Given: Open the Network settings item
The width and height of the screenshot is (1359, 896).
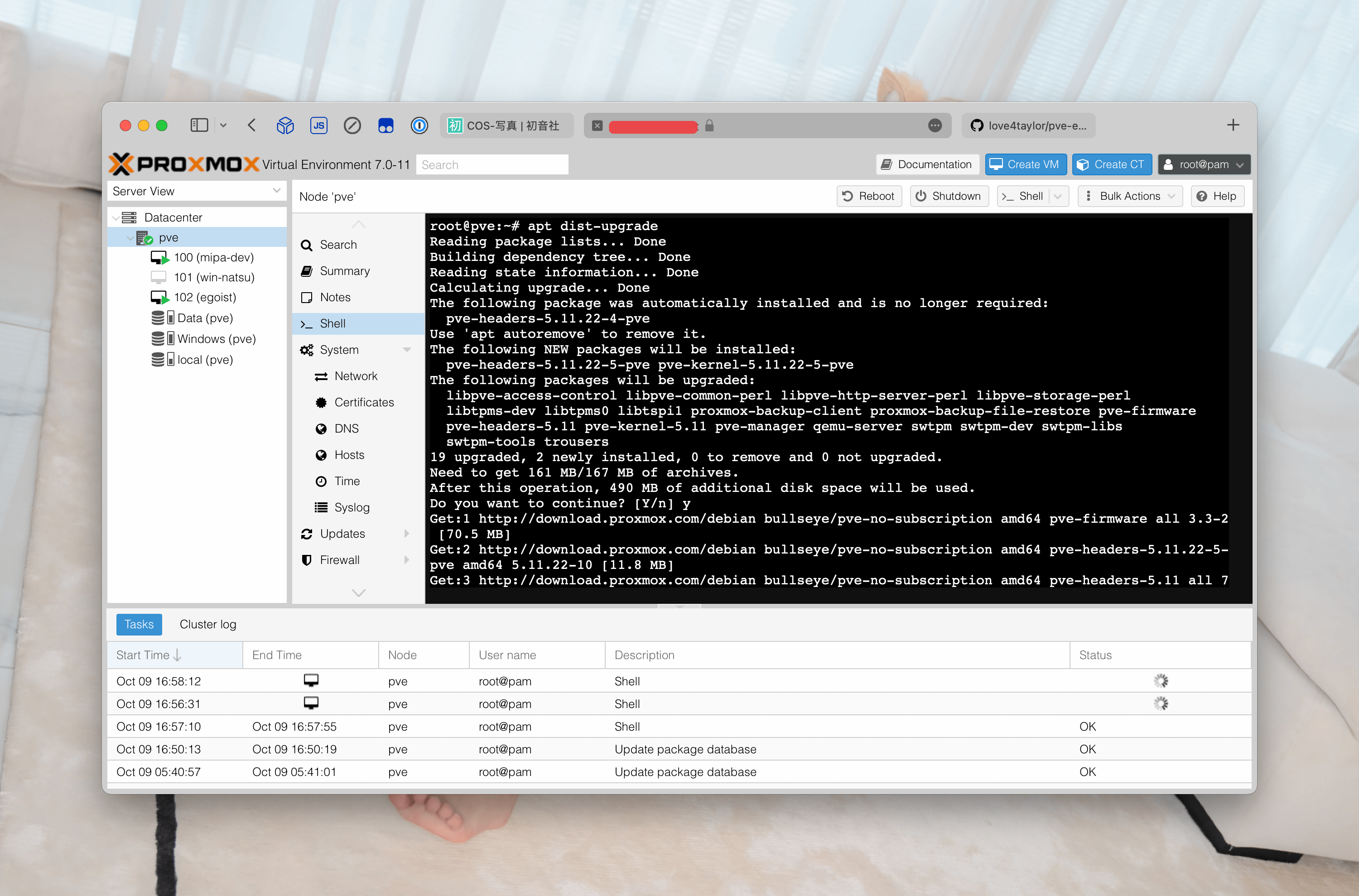Looking at the screenshot, I should [356, 376].
